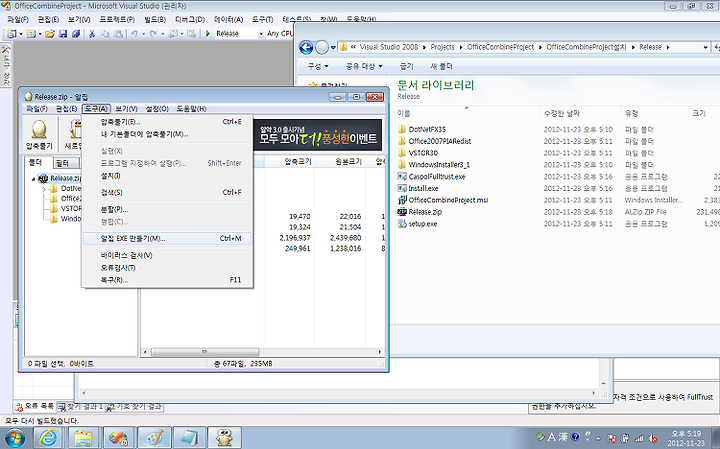Click Projects segment in Explorer address breadcrumb
This screenshot has height=449, width=720.
coord(443,47)
